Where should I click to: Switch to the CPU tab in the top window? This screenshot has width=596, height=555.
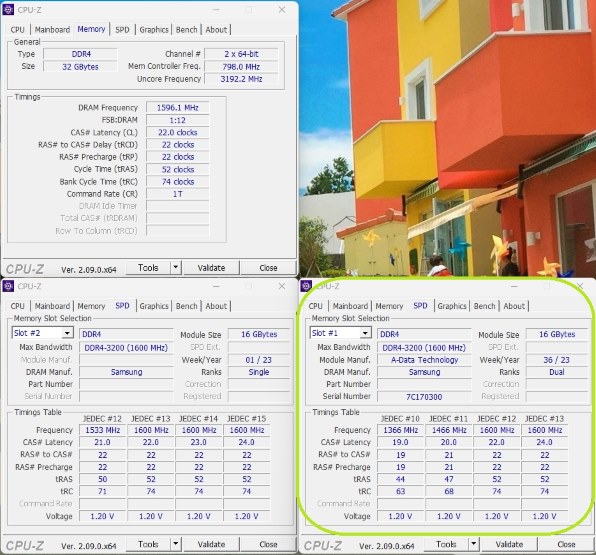click(x=17, y=30)
